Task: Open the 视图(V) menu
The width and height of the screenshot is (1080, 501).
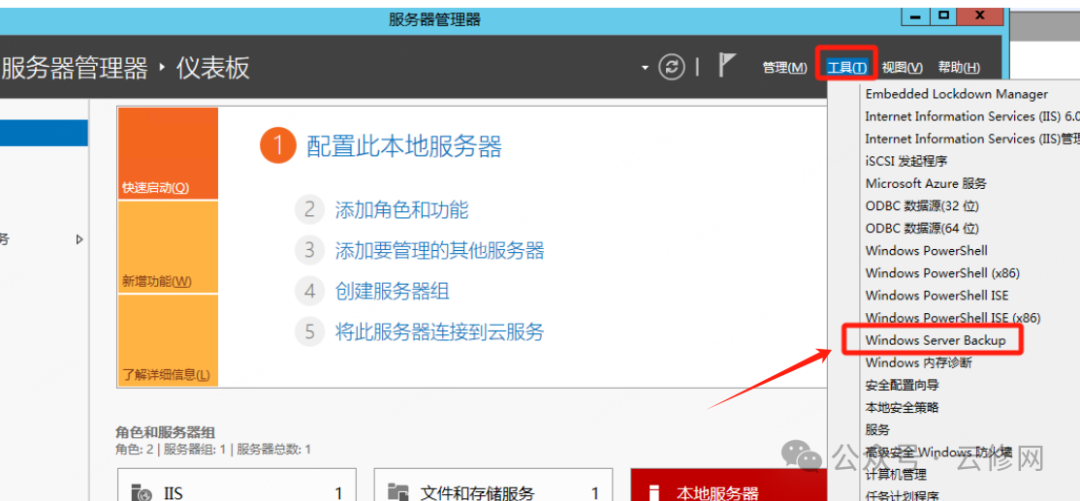Action: [x=902, y=68]
